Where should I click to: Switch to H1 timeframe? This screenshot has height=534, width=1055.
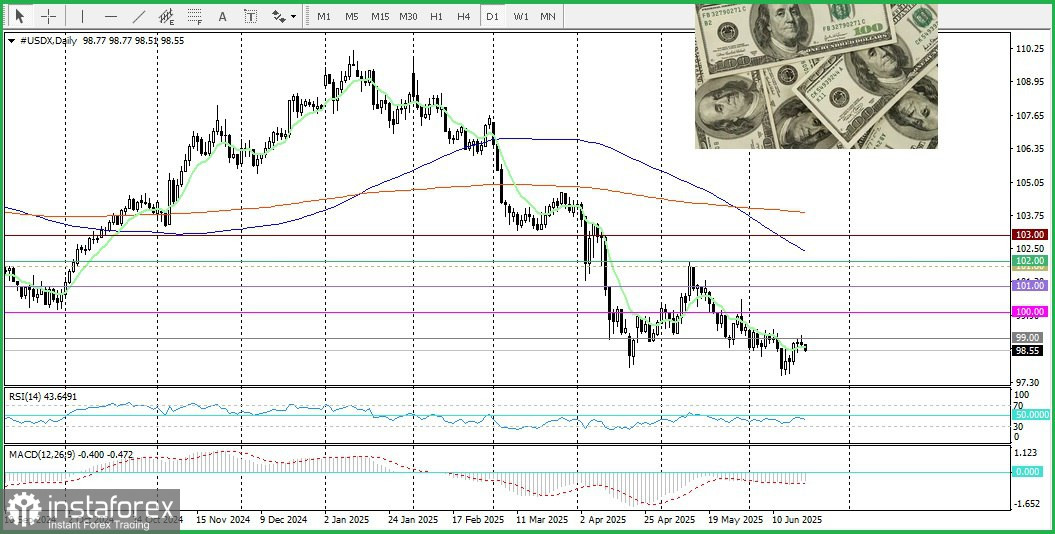436,16
